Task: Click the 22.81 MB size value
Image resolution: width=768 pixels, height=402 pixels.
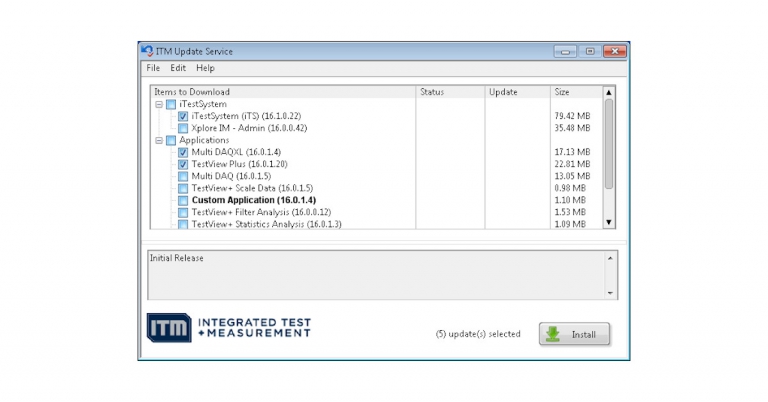Action: [x=572, y=164]
